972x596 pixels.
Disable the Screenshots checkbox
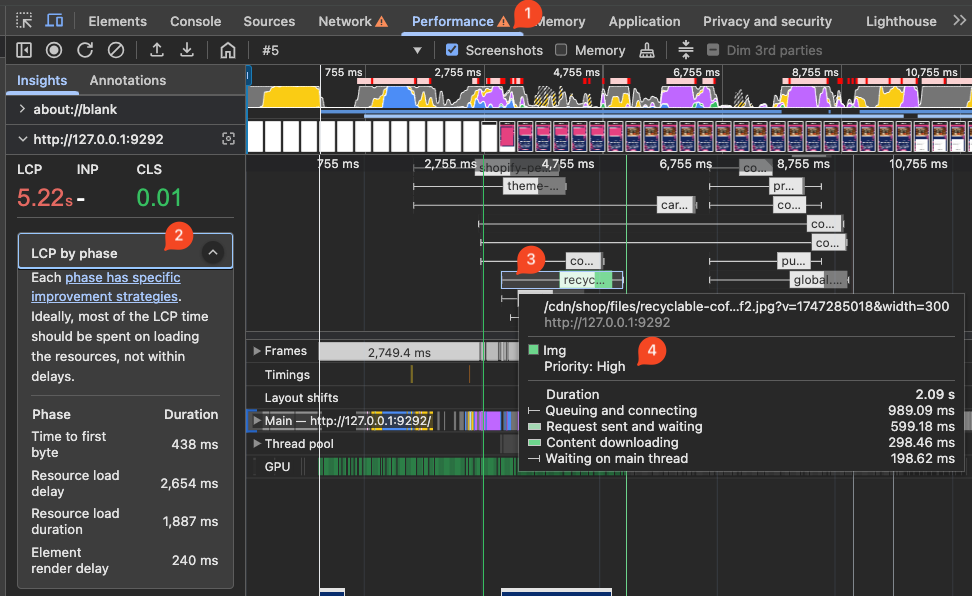(452, 50)
